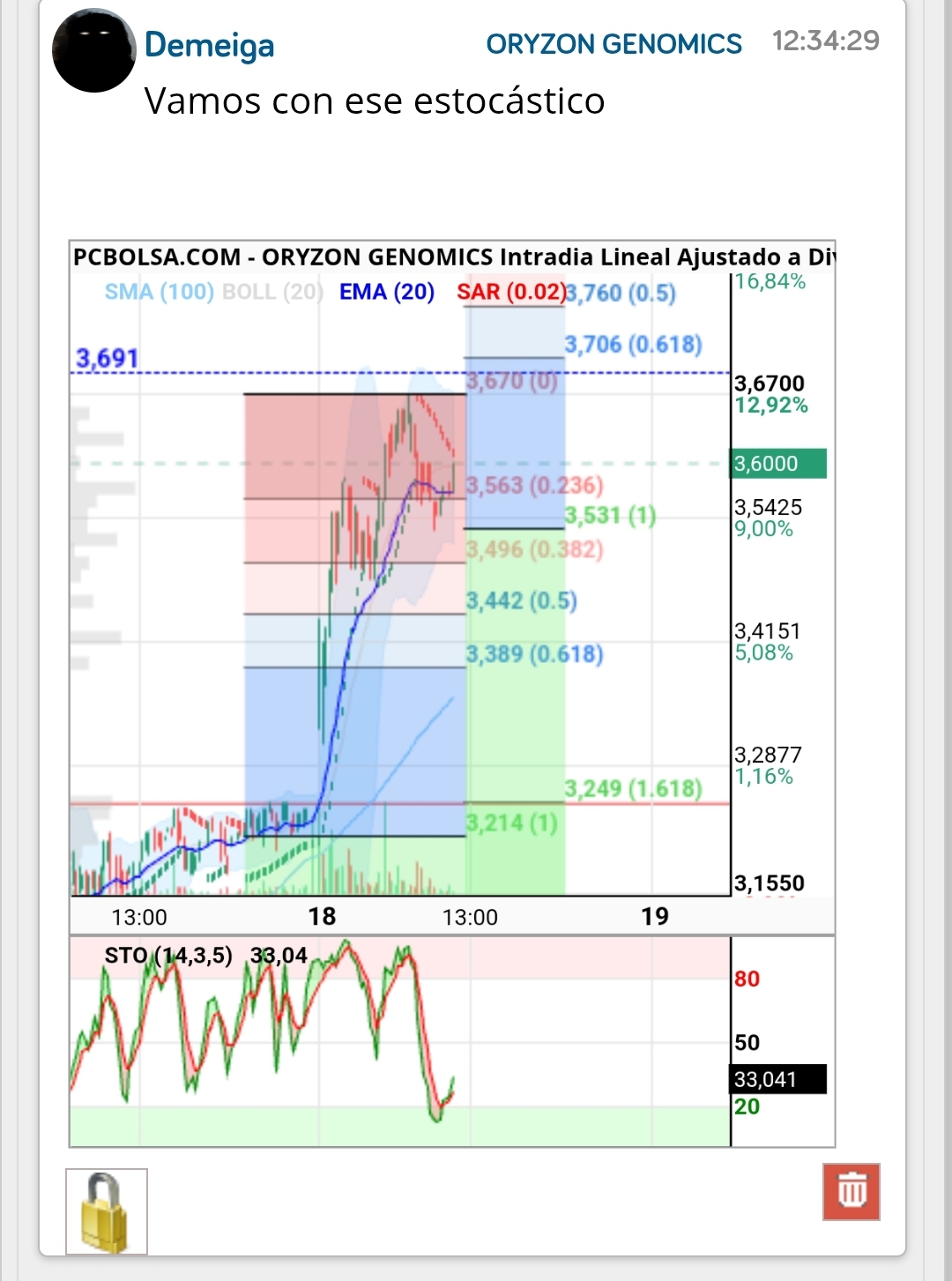Screen dimensions: 952x1281
Task: Click the 18 date marker on time axis
Action: tap(322, 917)
